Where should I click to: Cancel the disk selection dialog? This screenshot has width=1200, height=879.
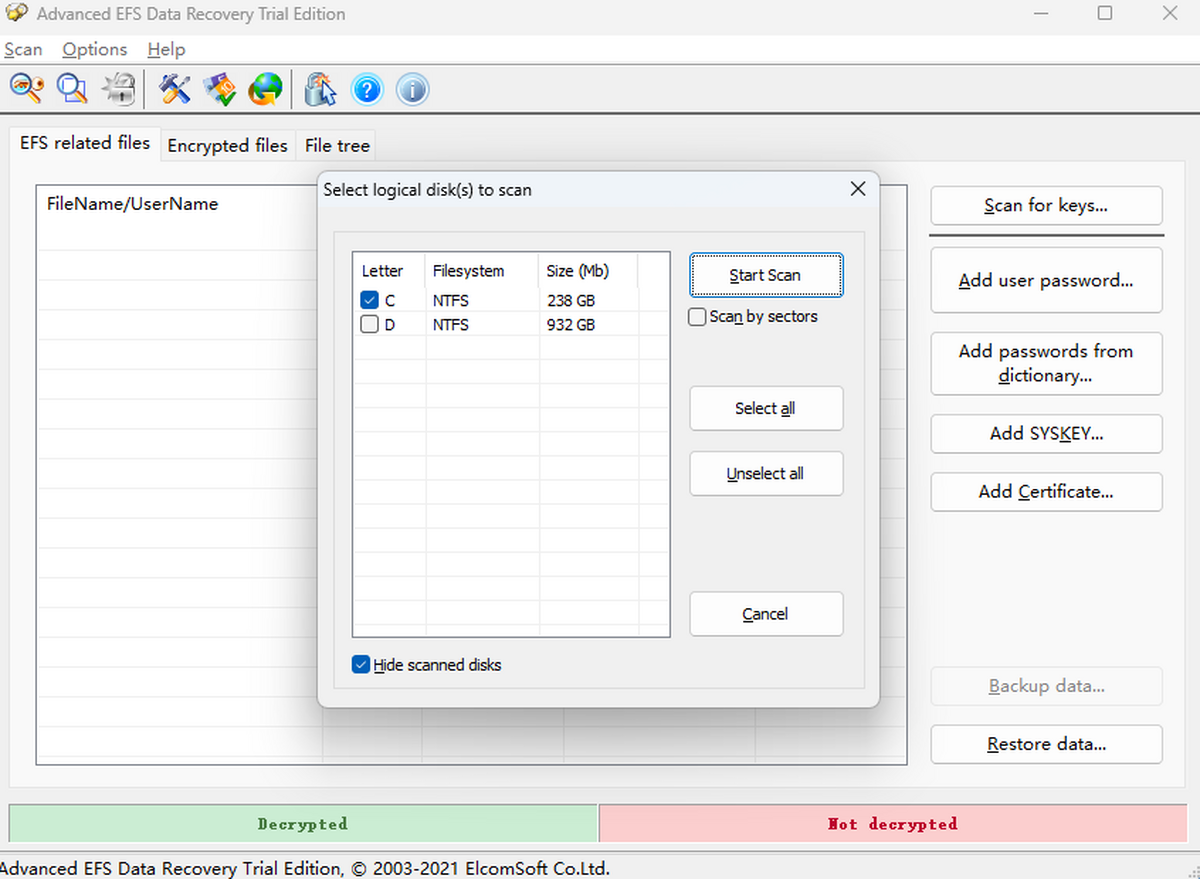point(766,614)
